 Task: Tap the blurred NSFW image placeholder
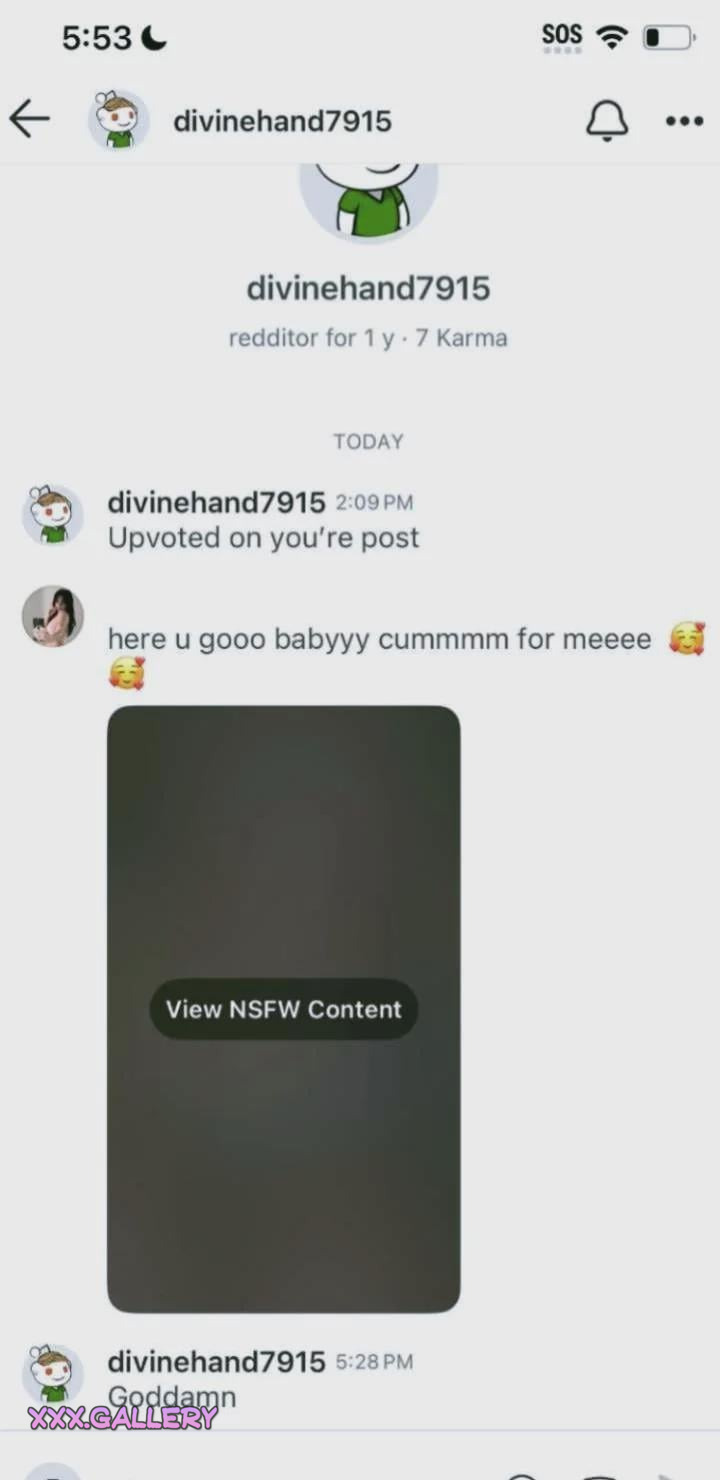284,1009
